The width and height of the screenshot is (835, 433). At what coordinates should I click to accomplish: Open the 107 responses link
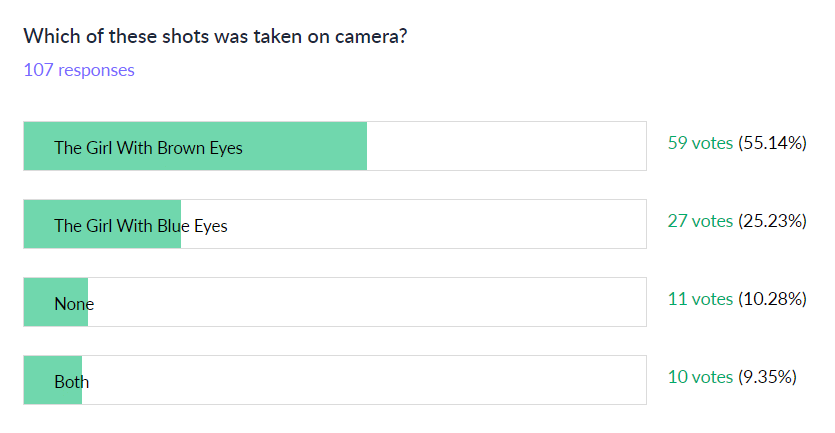point(79,70)
